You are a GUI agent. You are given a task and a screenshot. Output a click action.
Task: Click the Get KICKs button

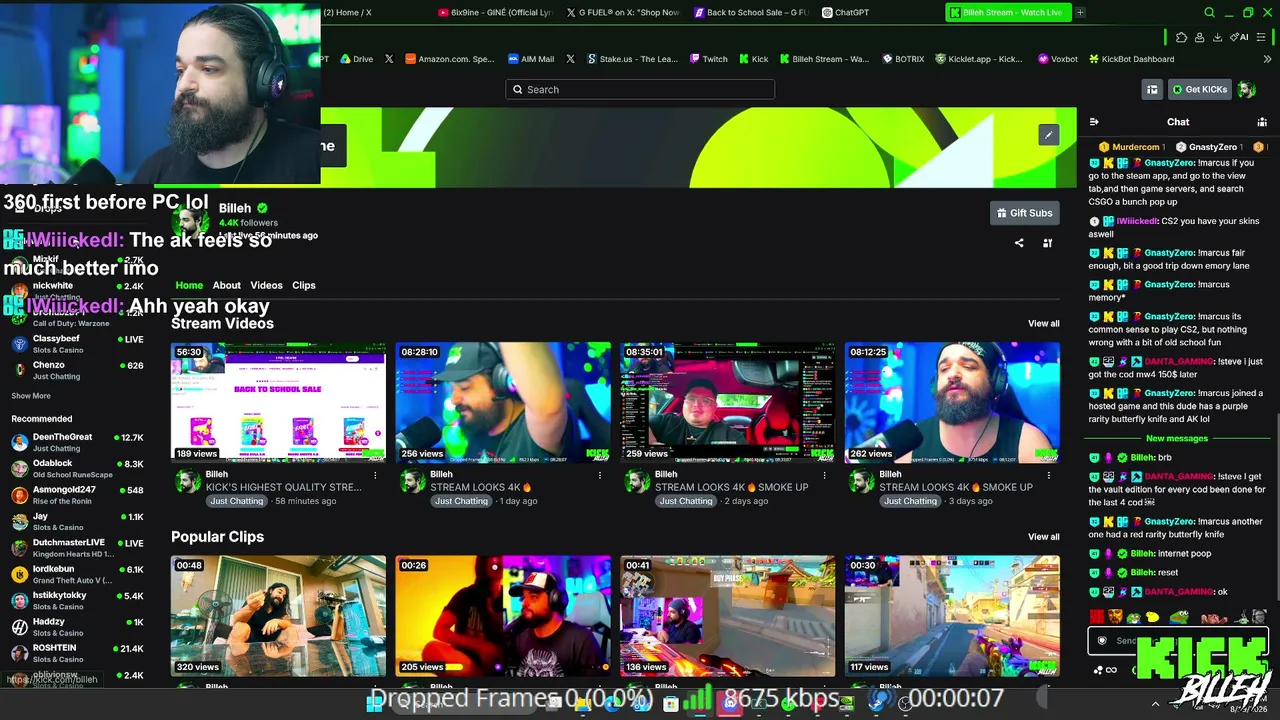click(x=1199, y=89)
